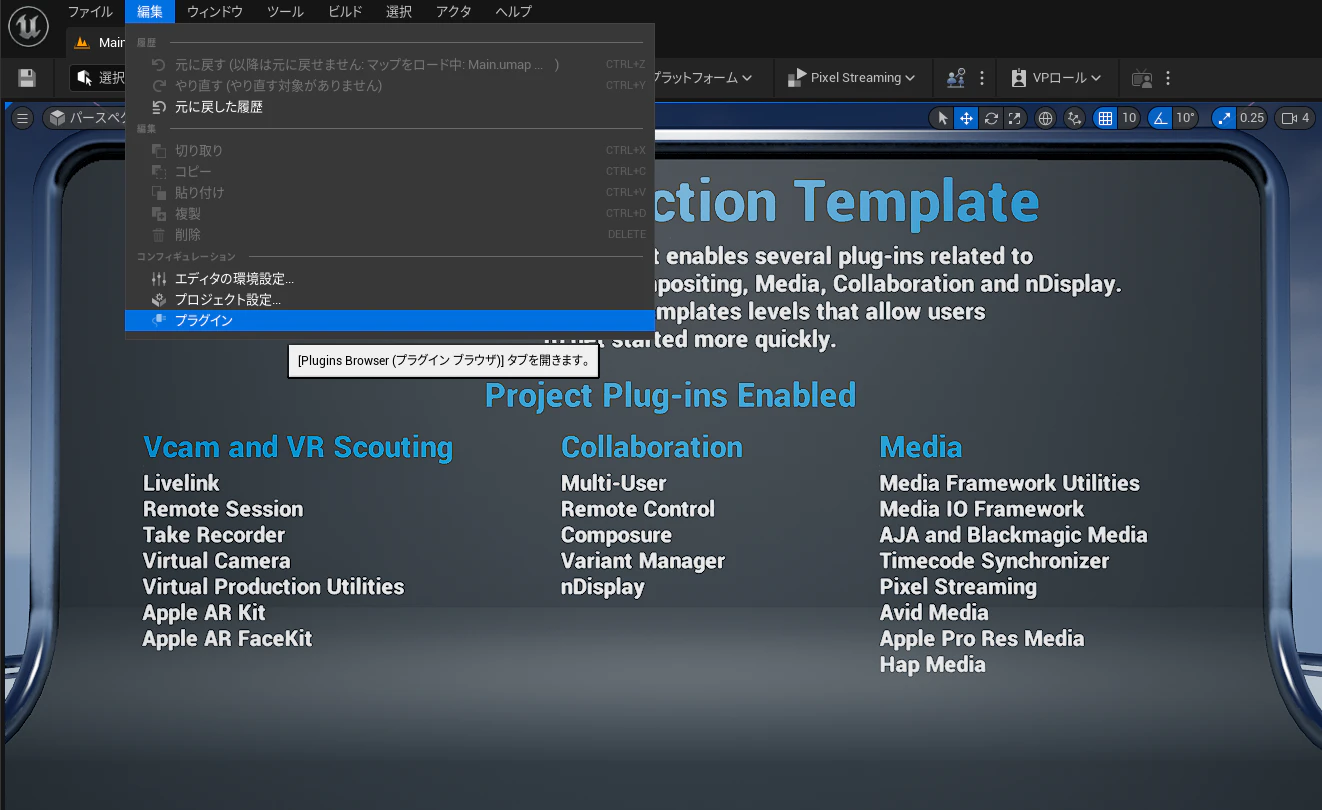Save the level with the floppy disk icon
This screenshot has width=1322, height=810.
click(x=27, y=78)
